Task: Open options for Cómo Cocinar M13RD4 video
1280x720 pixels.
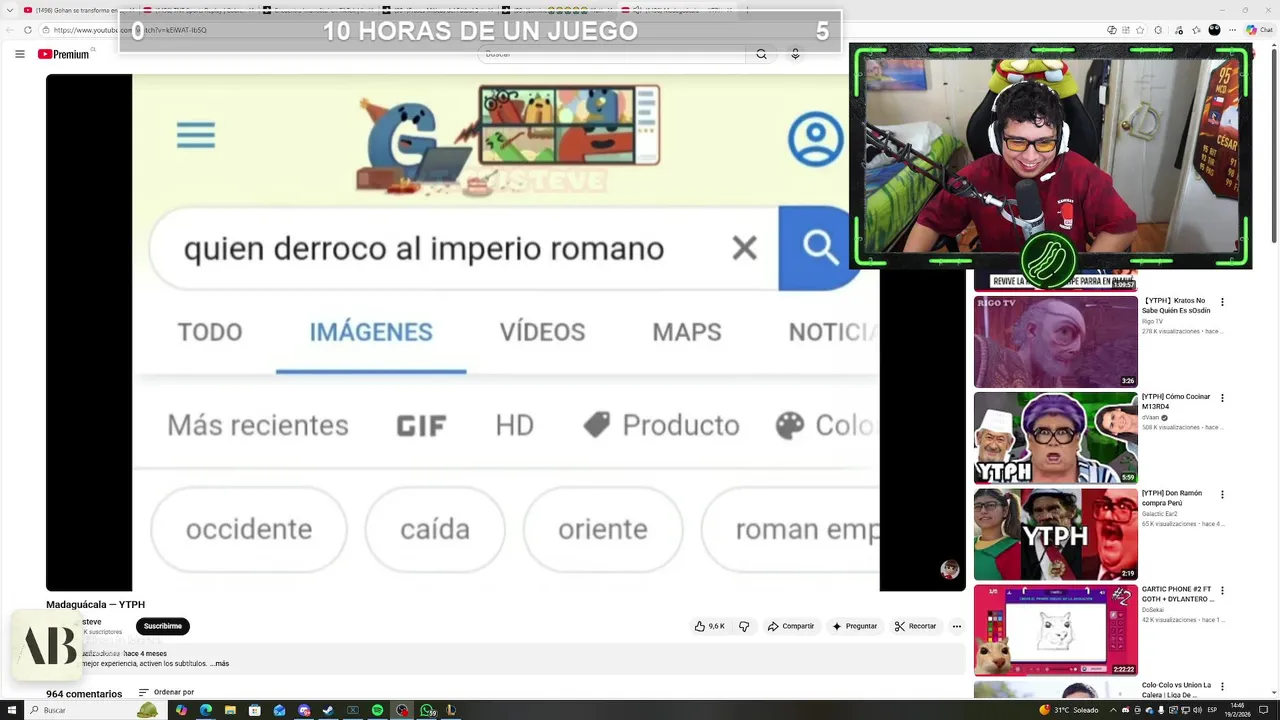Action: pos(1221,398)
